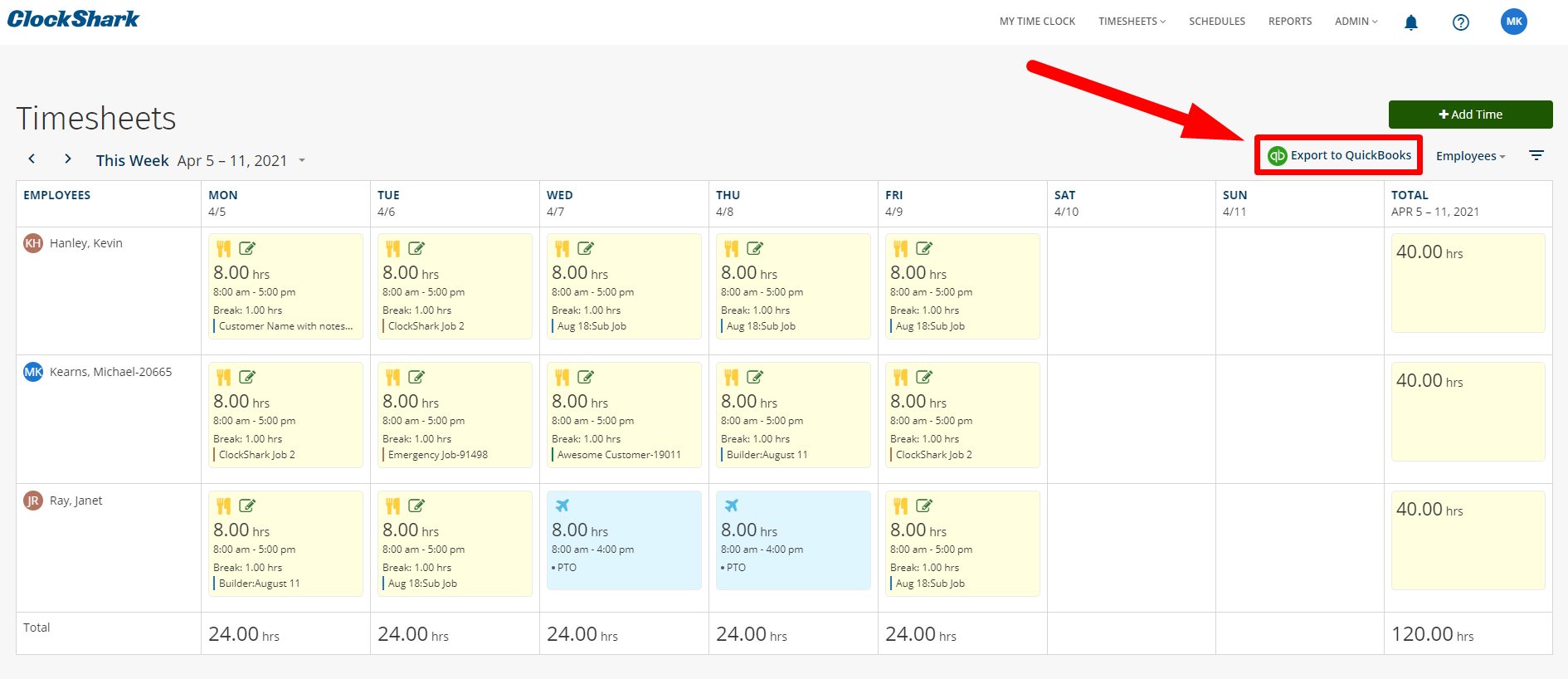Edit Hanley Kevin's Wednesday entry icon
The image size is (1568, 679).
pos(586,248)
